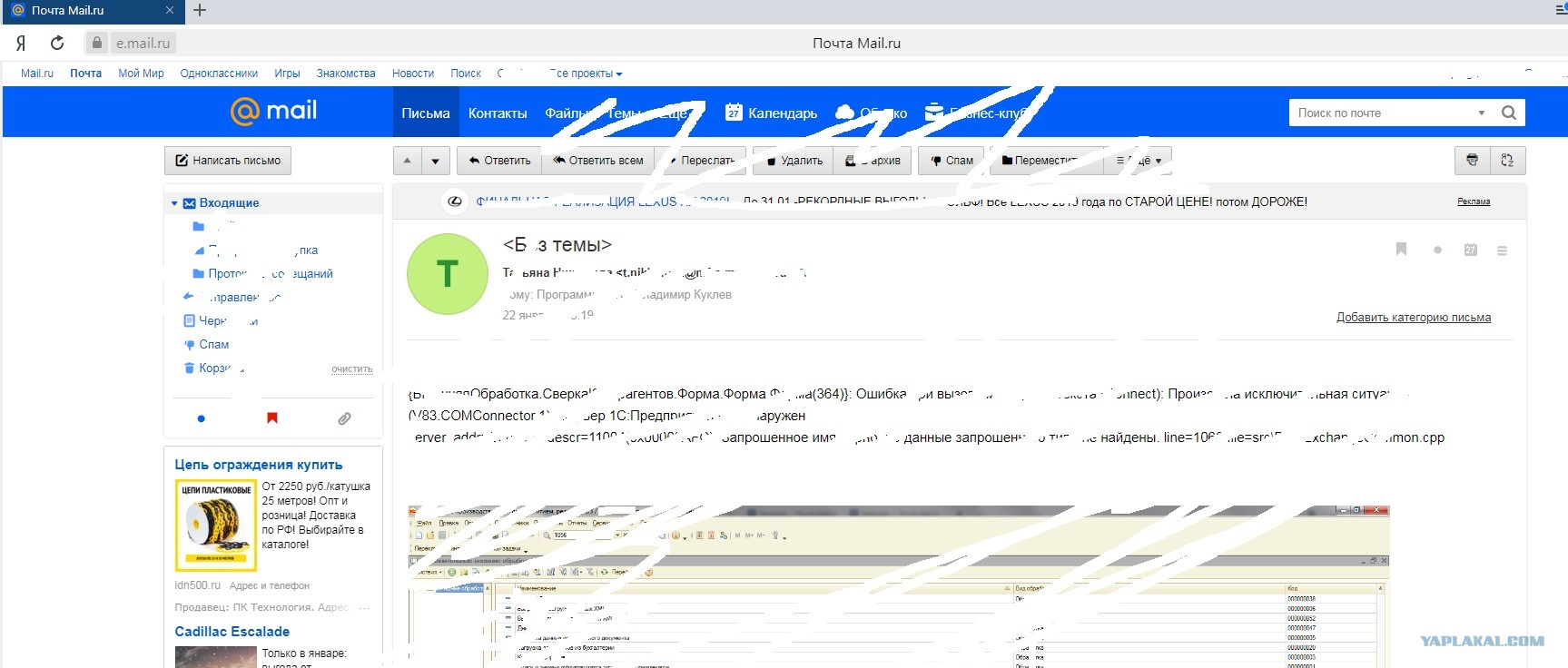Open a new browser tab with plus
Screen dimensions: 1568x668
coord(200,10)
